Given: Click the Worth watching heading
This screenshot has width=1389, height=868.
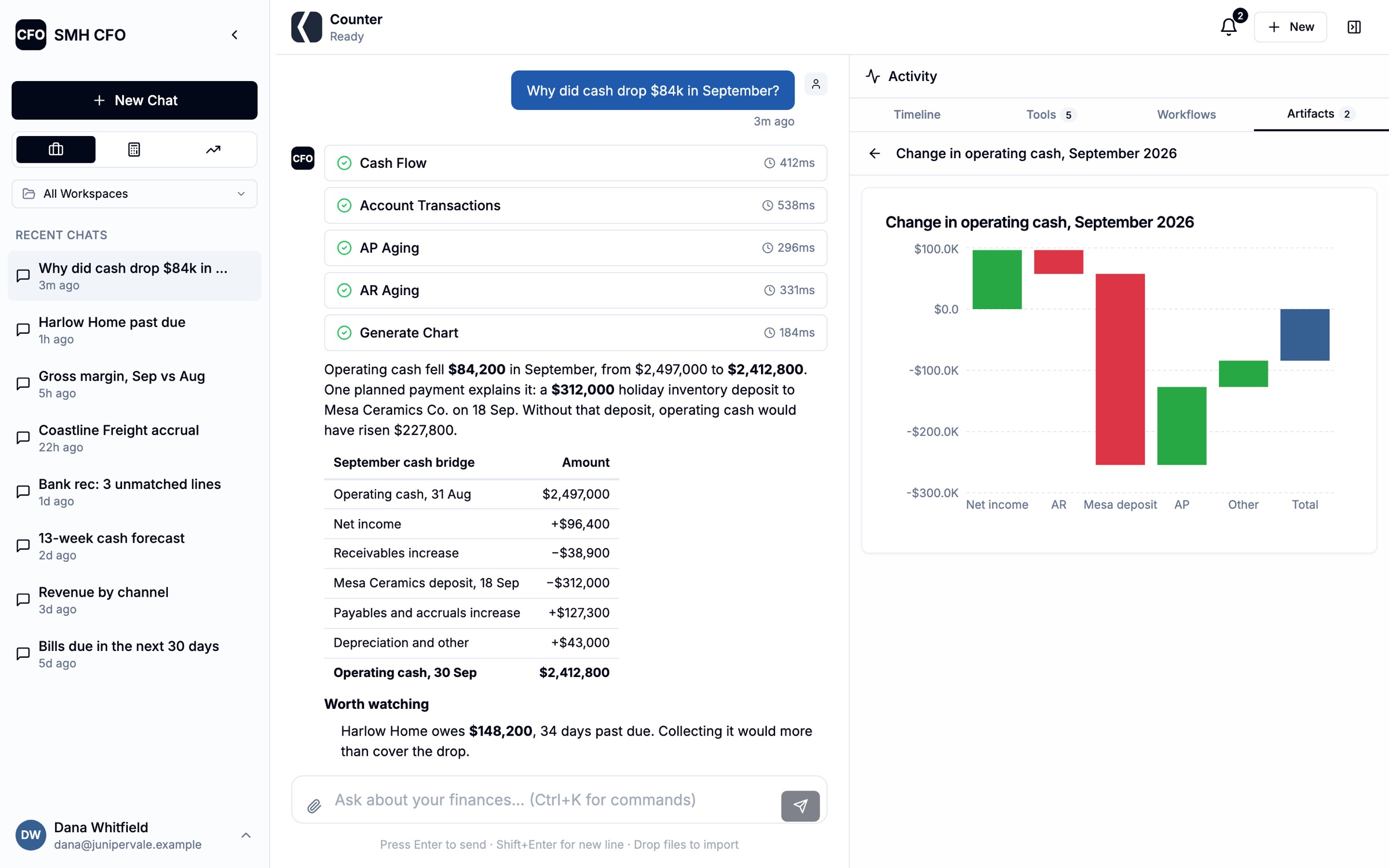Looking at the screenshot, I should [x=377, y=704].
